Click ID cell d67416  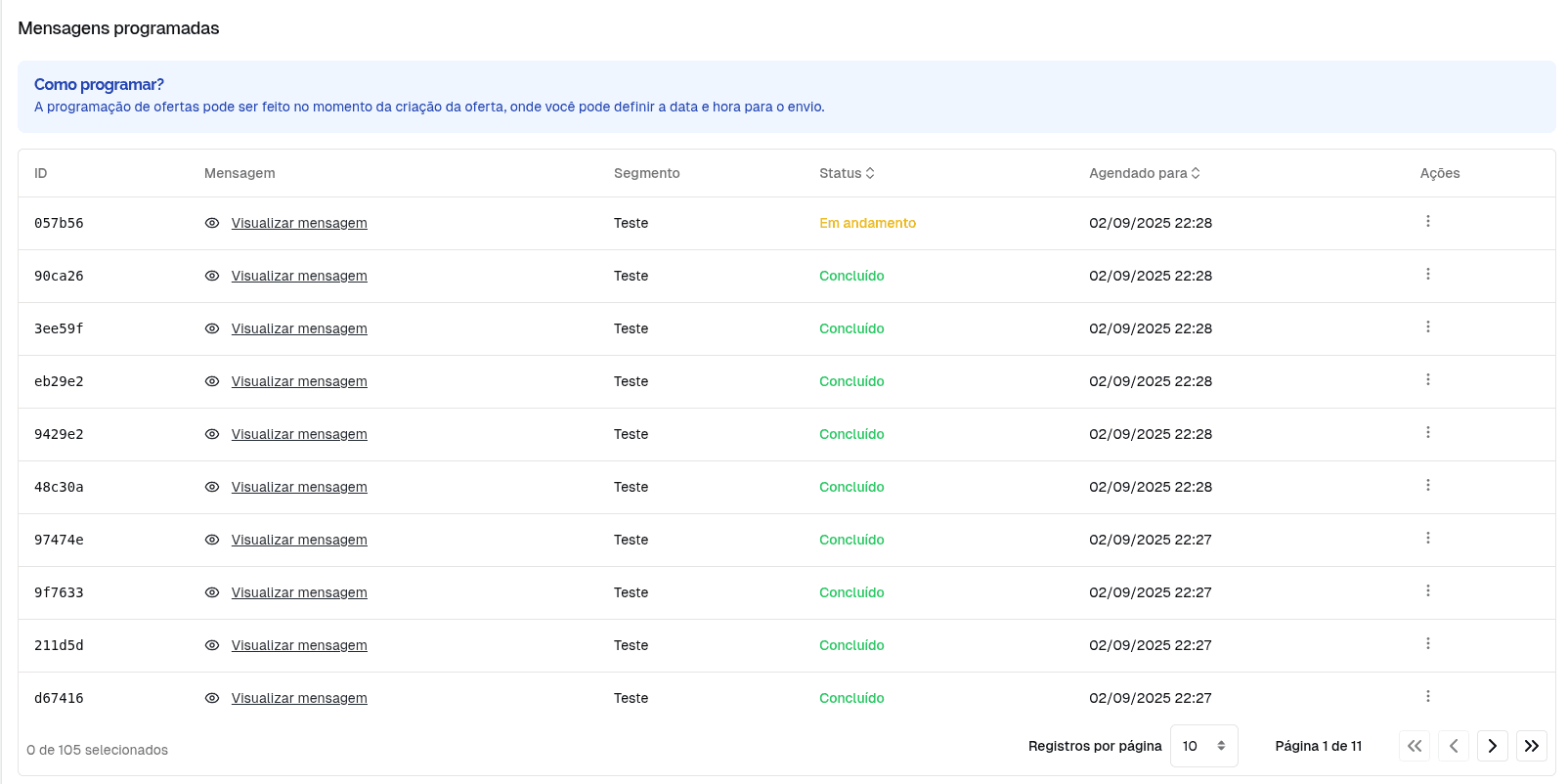tap(59, 698)
